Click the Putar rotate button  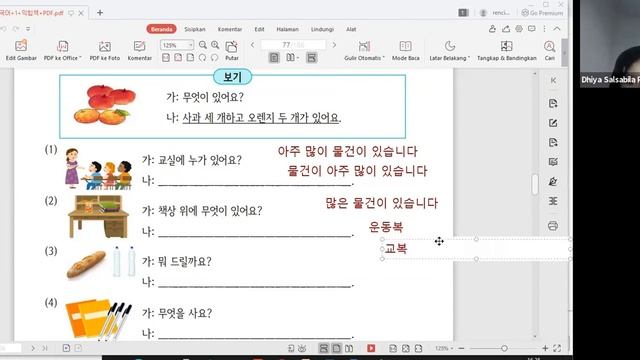(231, 51)
